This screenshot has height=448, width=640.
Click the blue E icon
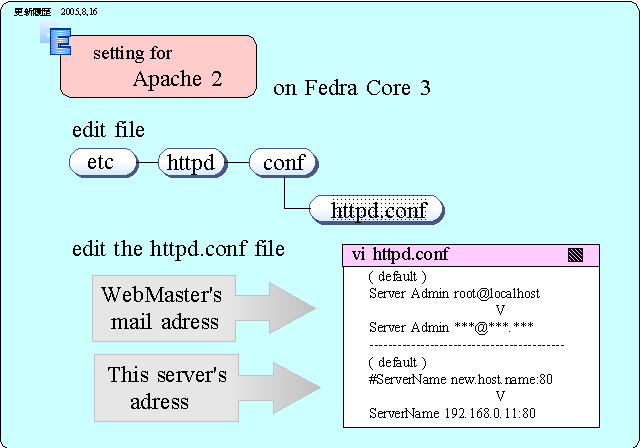click(x=59, y=41)
